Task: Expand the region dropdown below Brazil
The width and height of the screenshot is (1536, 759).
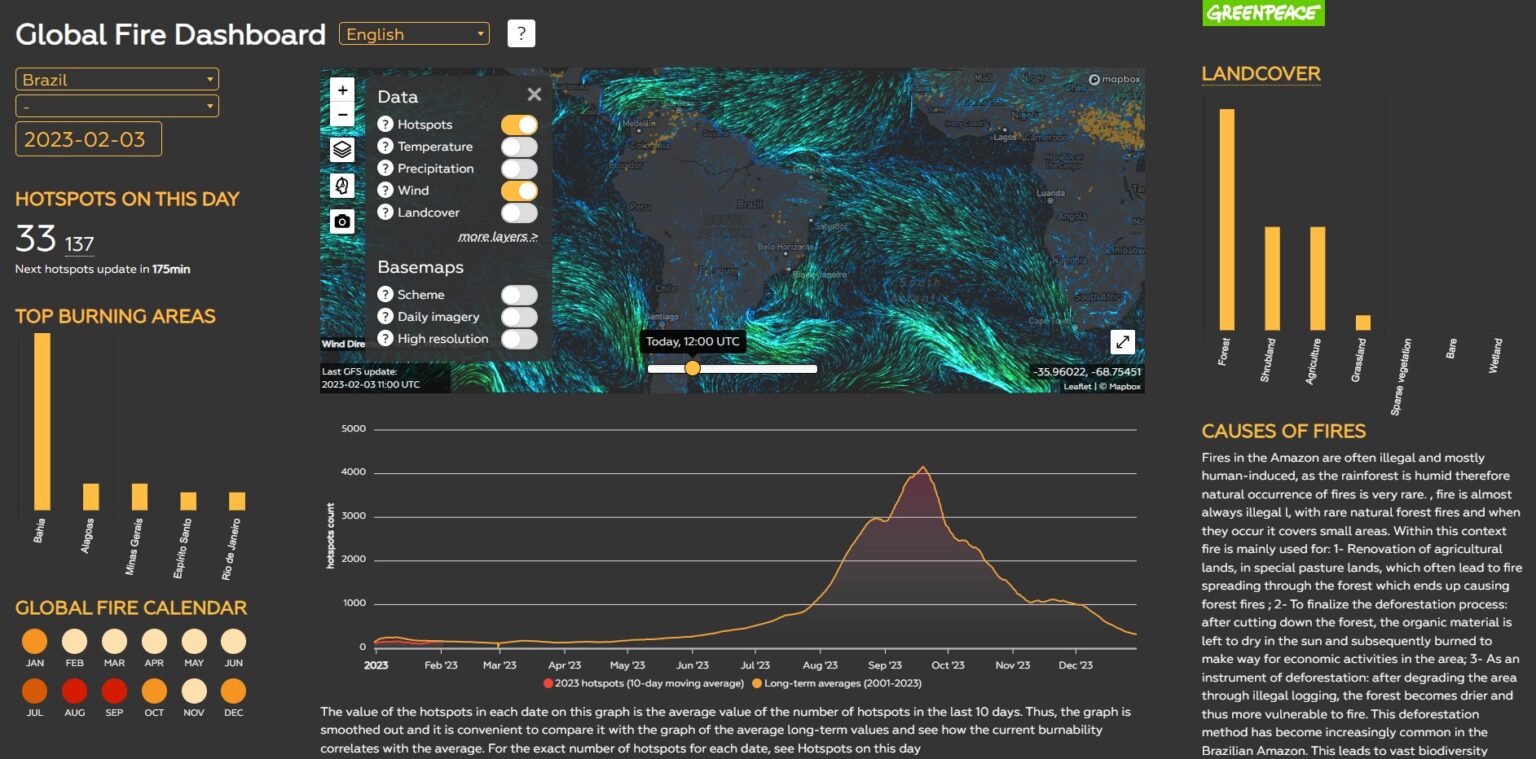Action: tap(116, 105)
